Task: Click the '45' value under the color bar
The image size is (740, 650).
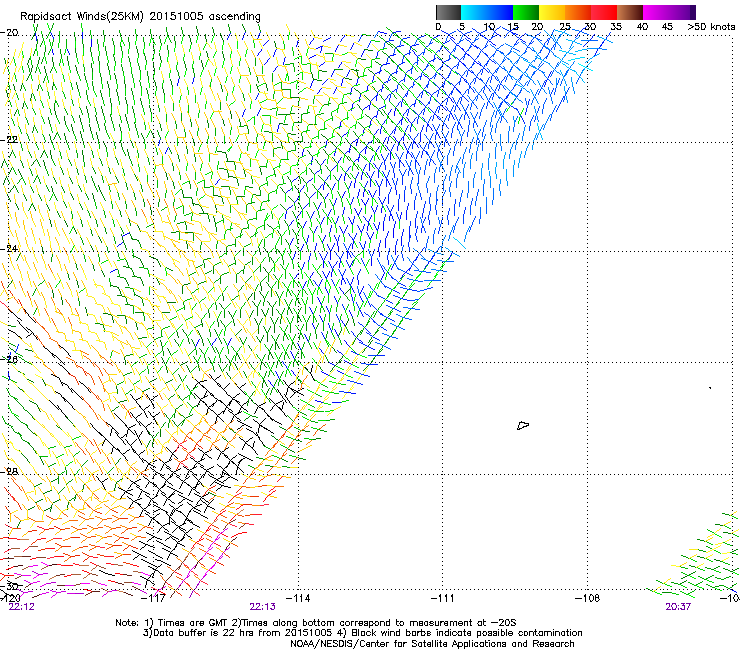Action: click(667, 27)
